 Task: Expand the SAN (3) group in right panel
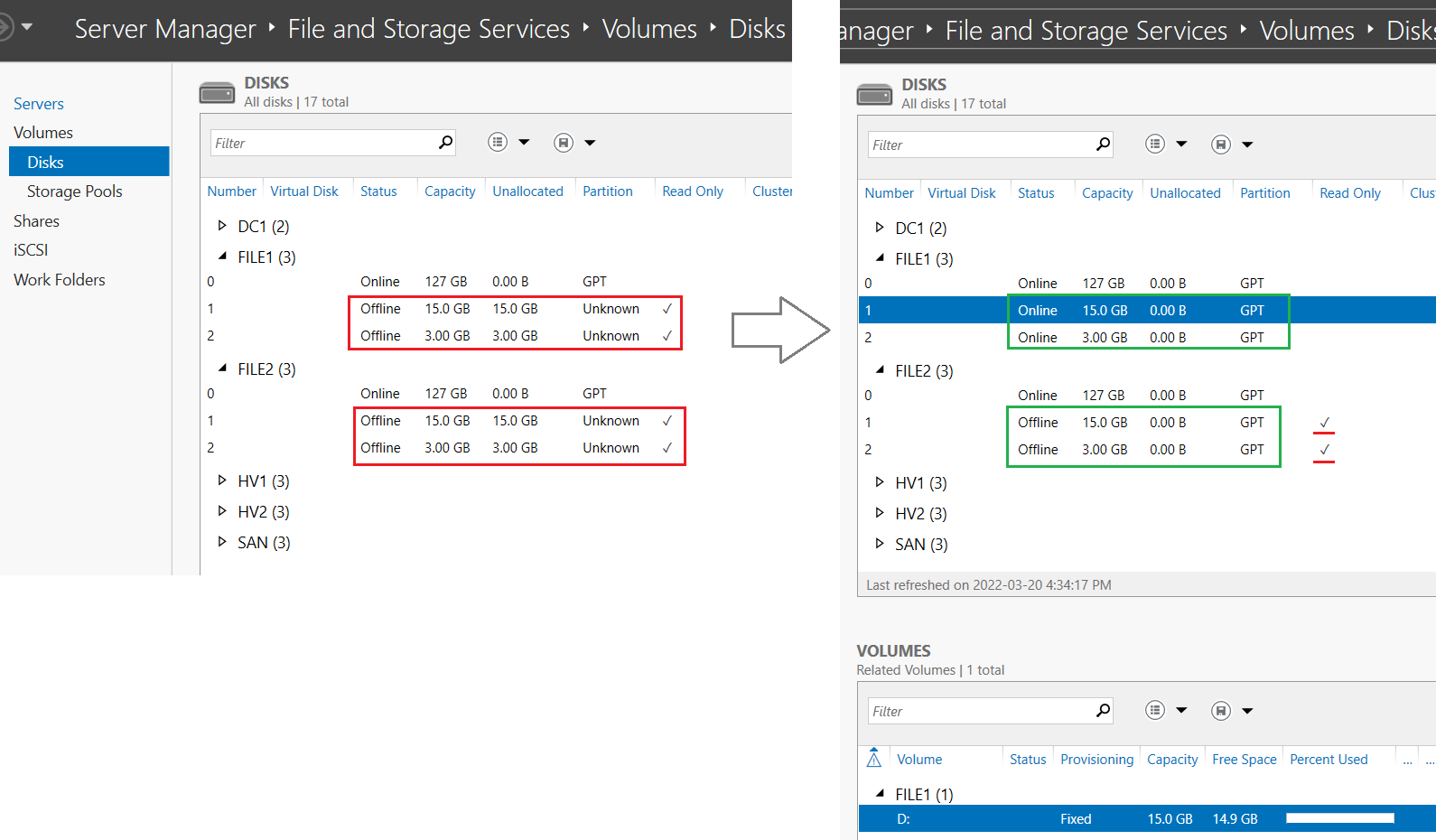pos(880,544)
